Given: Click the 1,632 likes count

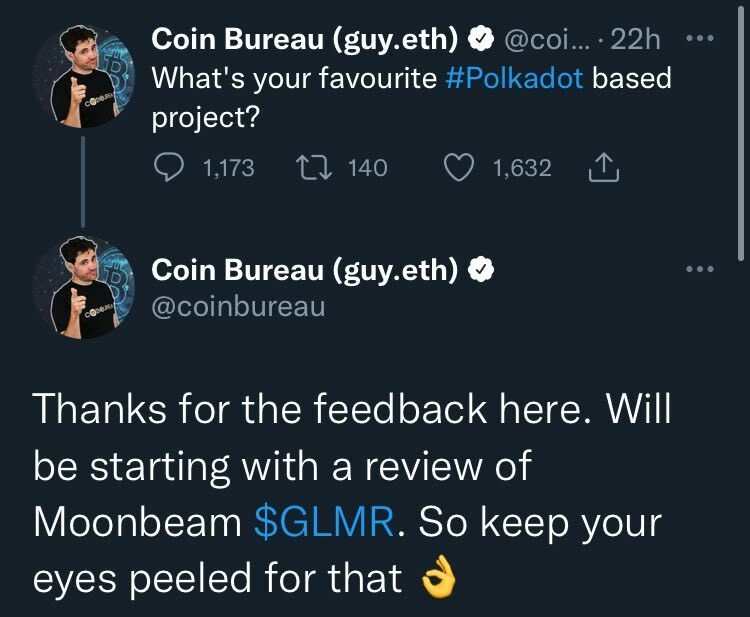Looking at the screenshot, I should pos(522,168).
